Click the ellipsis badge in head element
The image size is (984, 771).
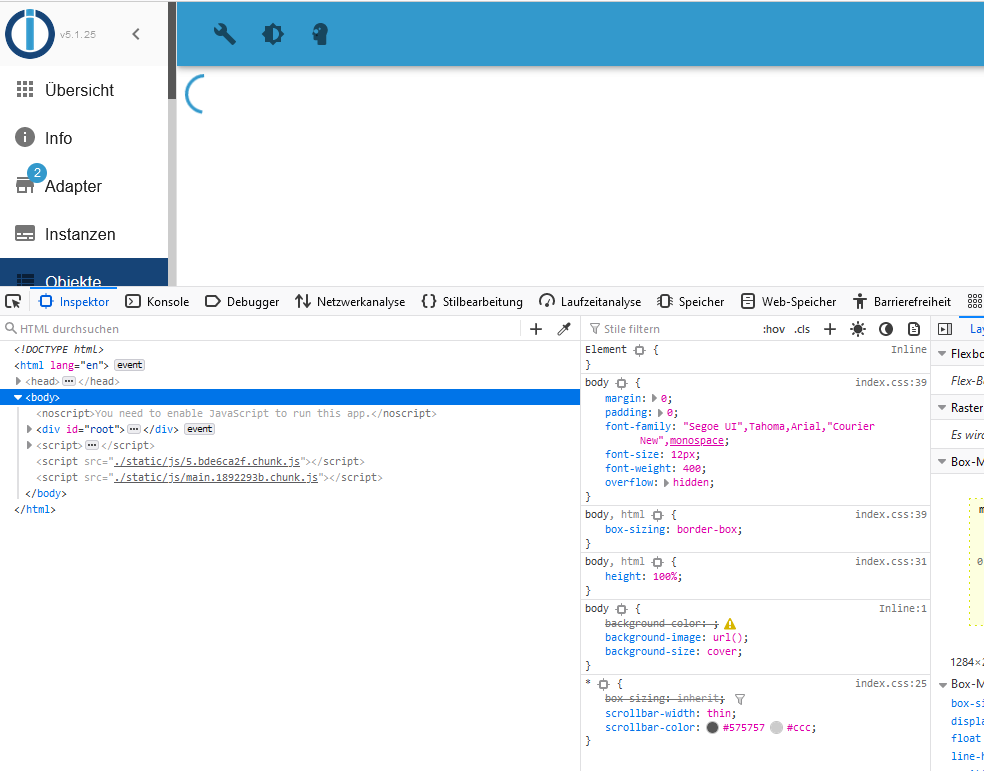(69, 381)
